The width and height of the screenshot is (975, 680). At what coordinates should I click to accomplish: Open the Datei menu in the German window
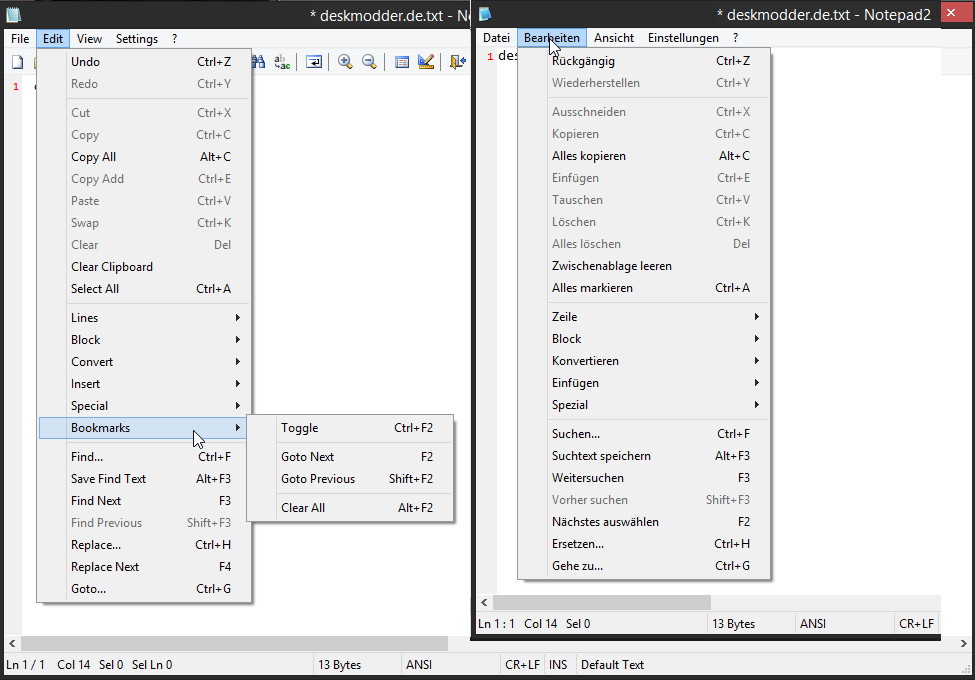coord(496,38)
